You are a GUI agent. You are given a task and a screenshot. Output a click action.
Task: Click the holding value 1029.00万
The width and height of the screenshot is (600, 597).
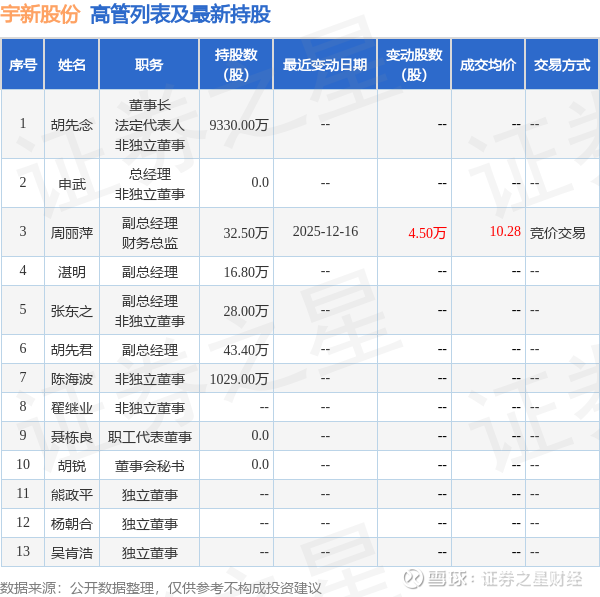[x=239, y=379]
